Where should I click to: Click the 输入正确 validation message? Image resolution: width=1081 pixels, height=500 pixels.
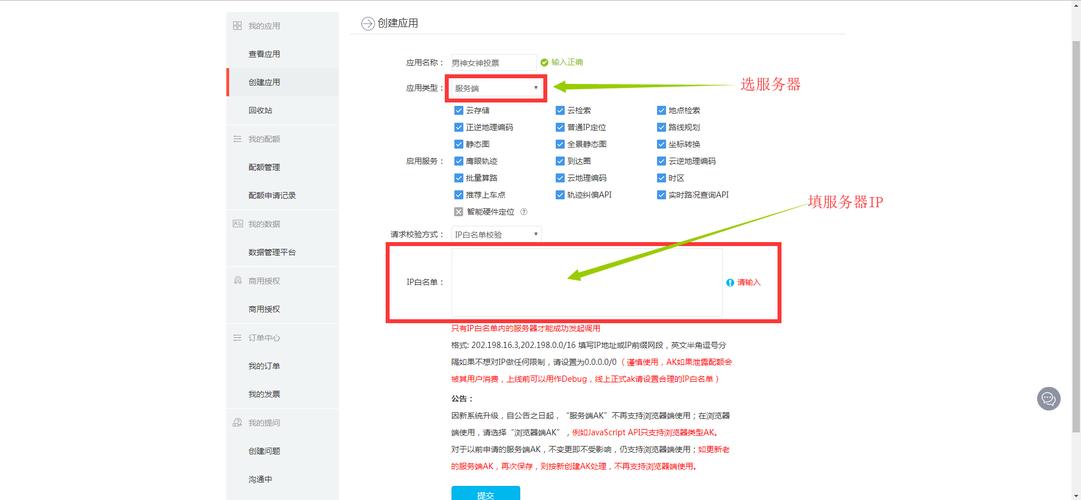tap(567, 62)
